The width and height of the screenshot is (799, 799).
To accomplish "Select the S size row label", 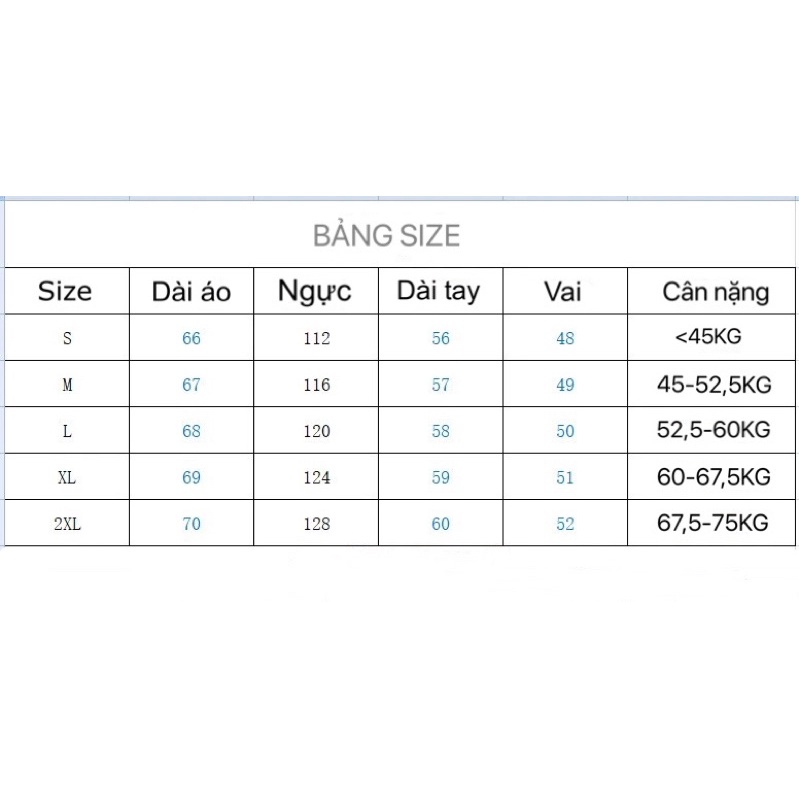I will click(67, 338).
